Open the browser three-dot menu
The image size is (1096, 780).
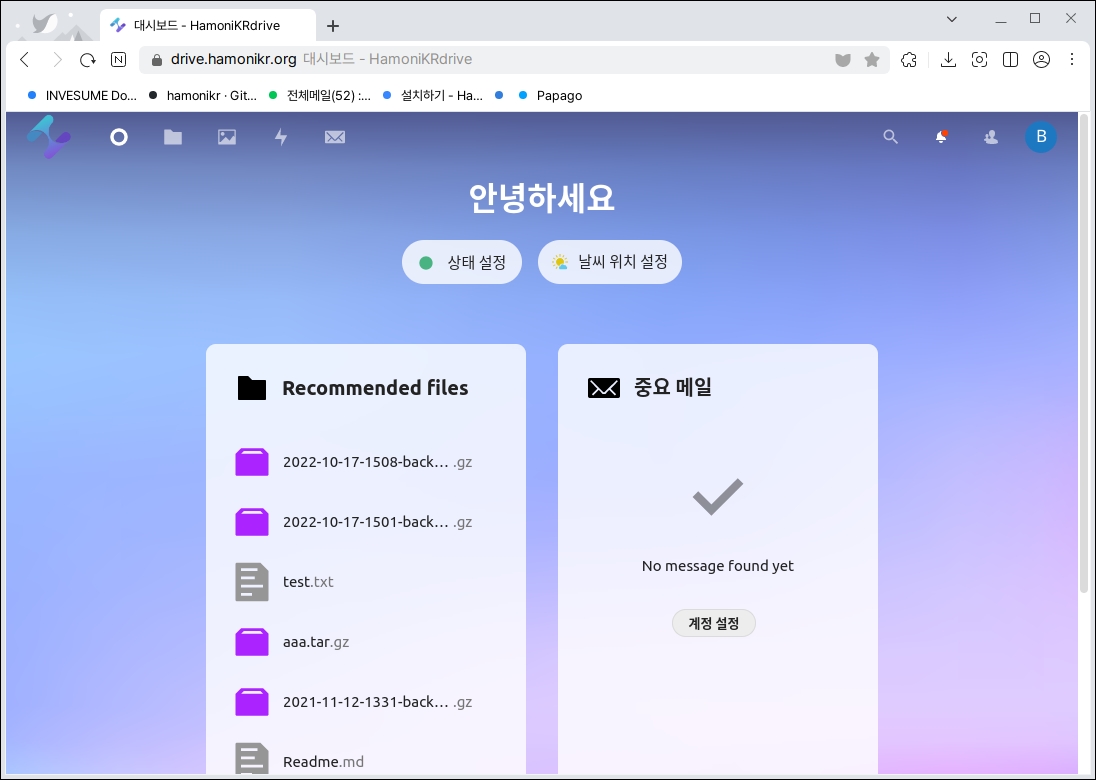coord(1072,60)
